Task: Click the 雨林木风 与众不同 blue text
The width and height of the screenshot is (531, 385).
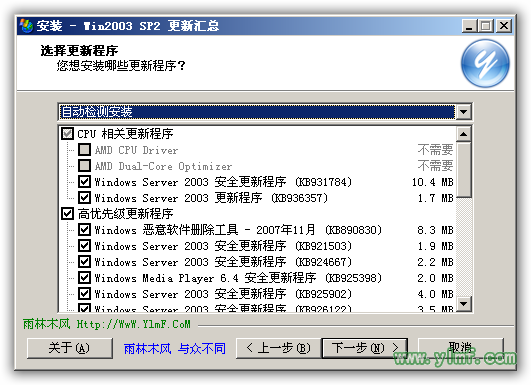Action: click(175, 348)
